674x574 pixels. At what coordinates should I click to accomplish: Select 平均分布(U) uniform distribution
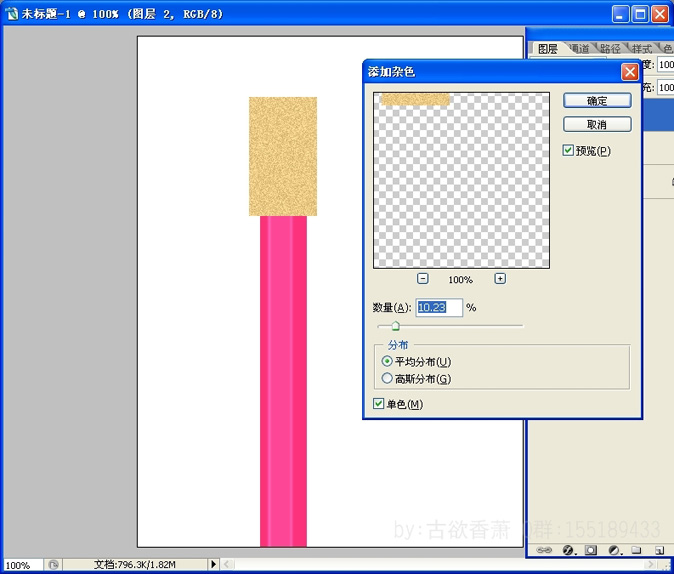point(387,361)
